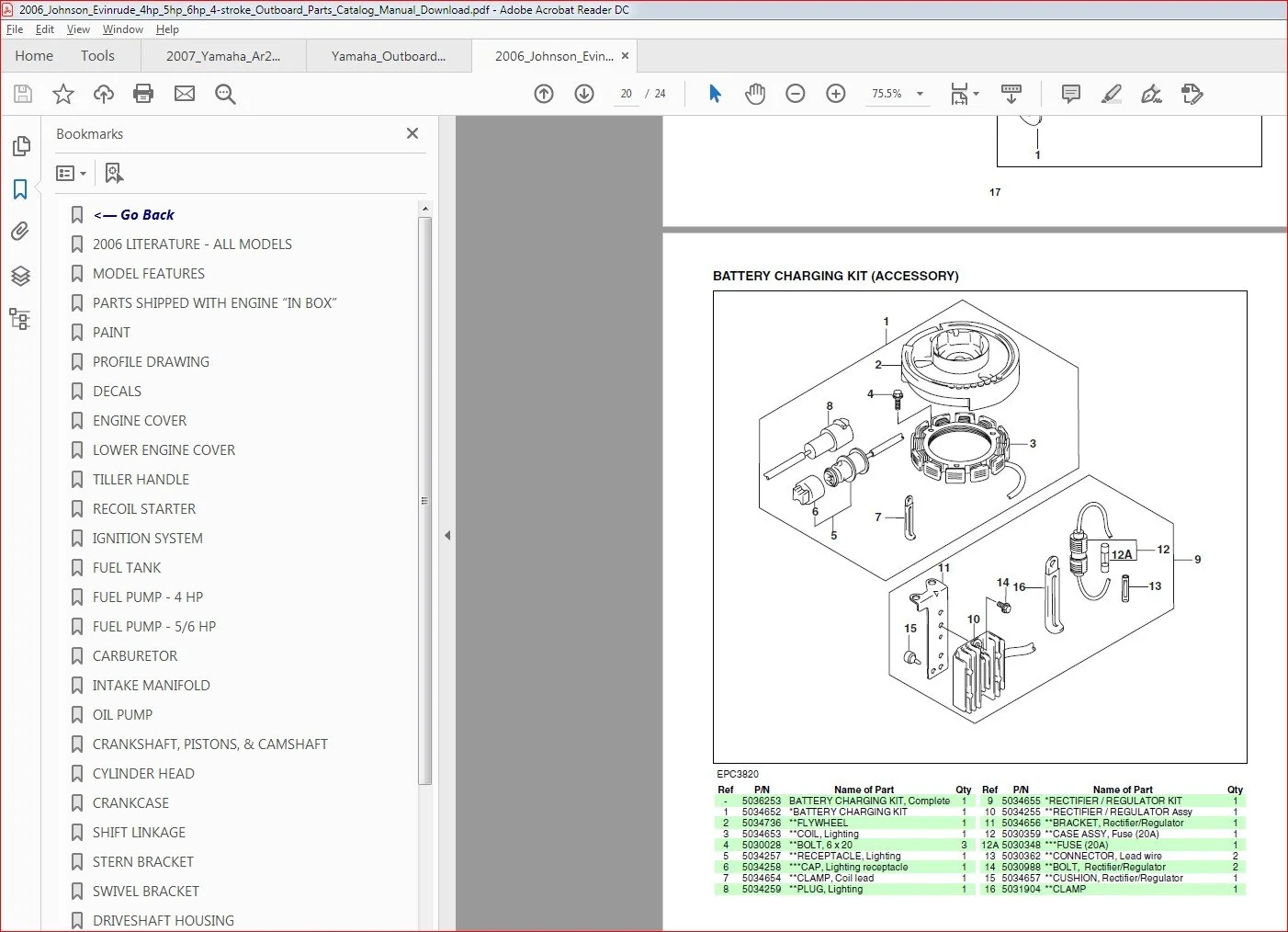Open the Window menu
The image size is (1288, 932).
point(122,29)
